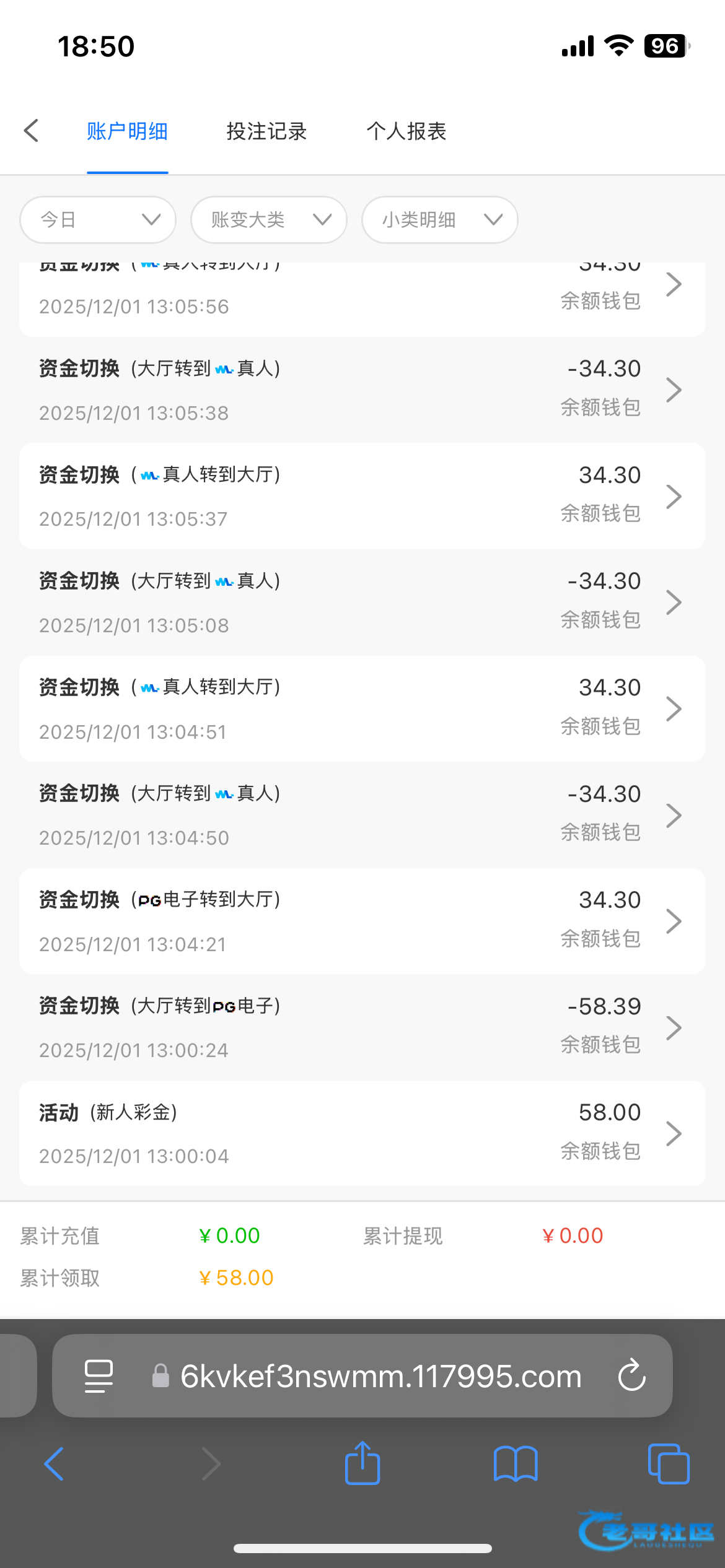Screen dimensions: 725x1568
Task: Open the 账变大类 category dropdown
Action: 269,220
